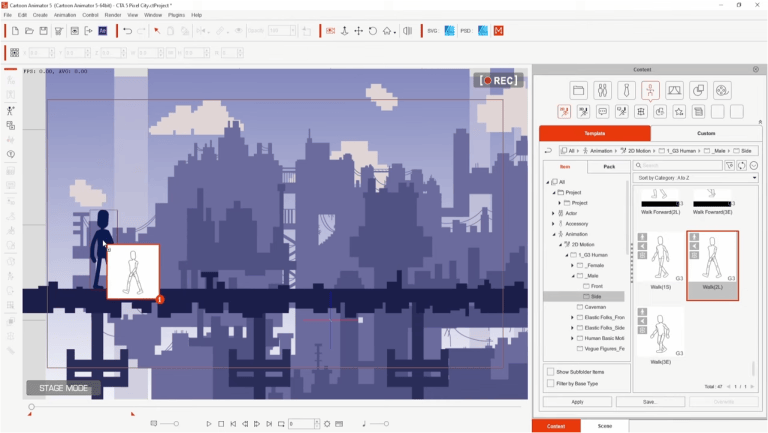Select the Walk(2L) motion thumbnail
The image size is (768, 433).
(712, 265)
